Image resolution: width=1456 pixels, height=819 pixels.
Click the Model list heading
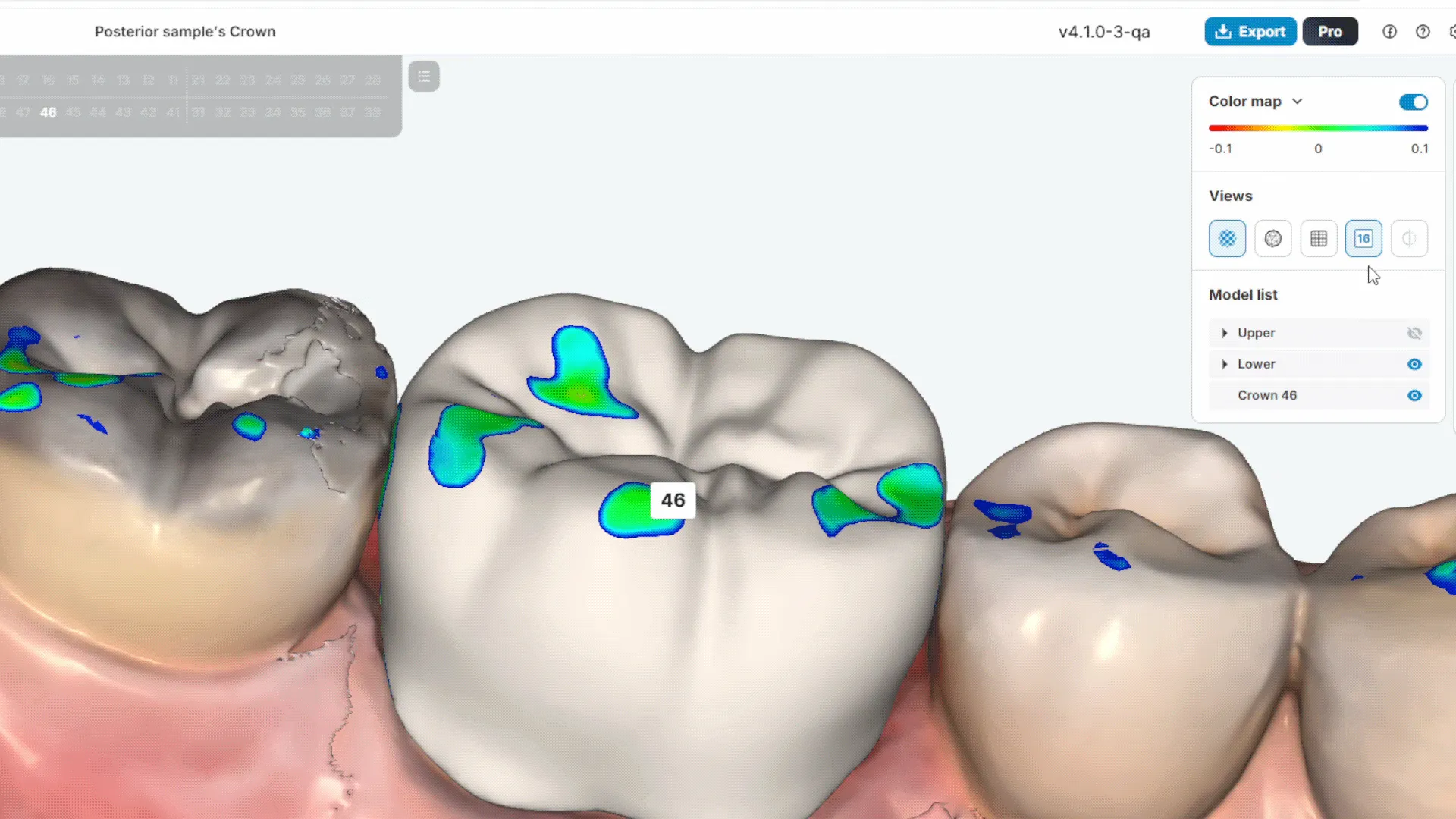[x=1243, y=294]
